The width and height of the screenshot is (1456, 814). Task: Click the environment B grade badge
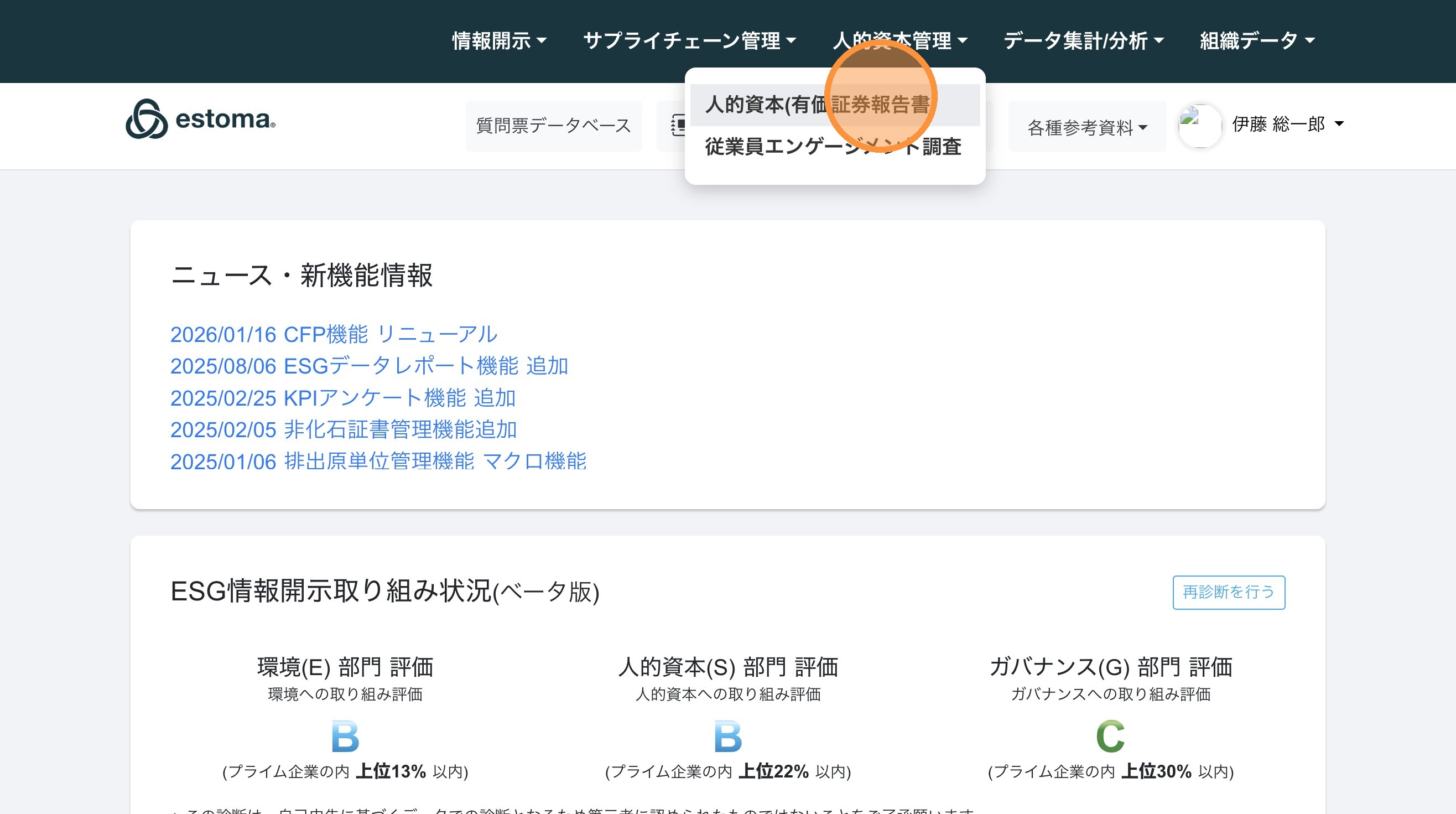point(345,736)
